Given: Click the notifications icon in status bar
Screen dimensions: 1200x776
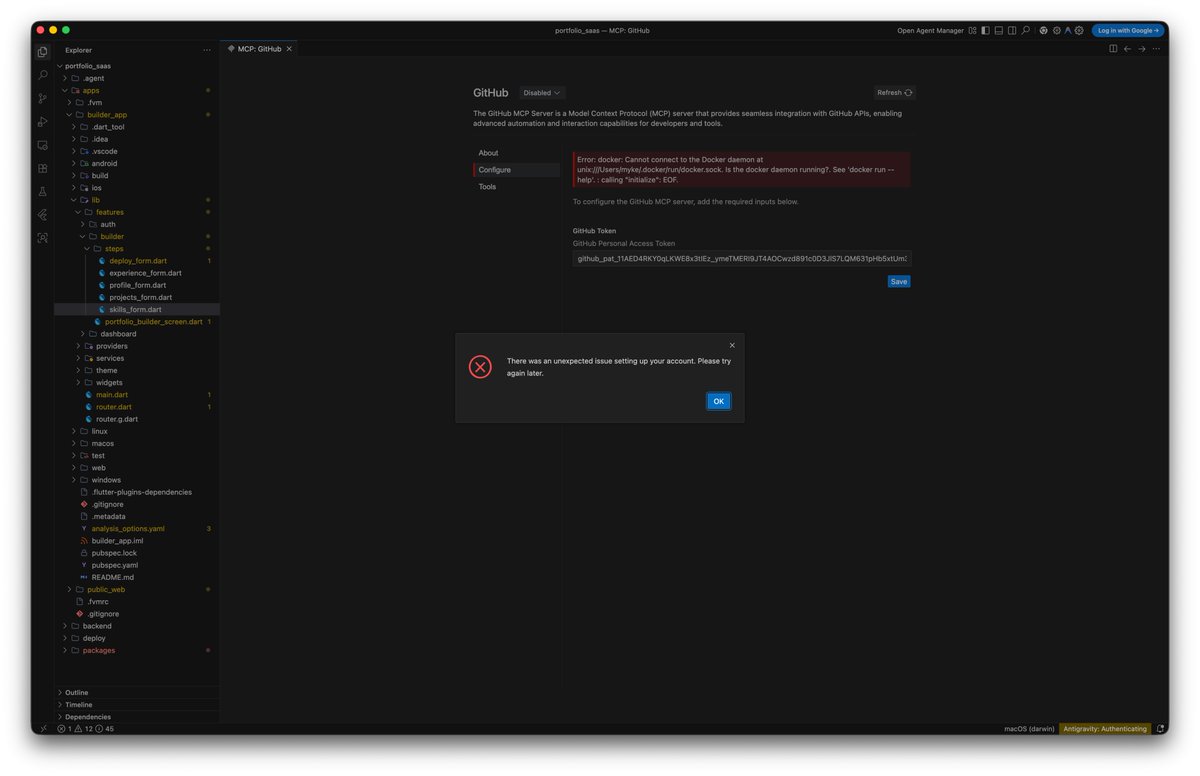Looking at the screenshot, I should point(1160,729).
